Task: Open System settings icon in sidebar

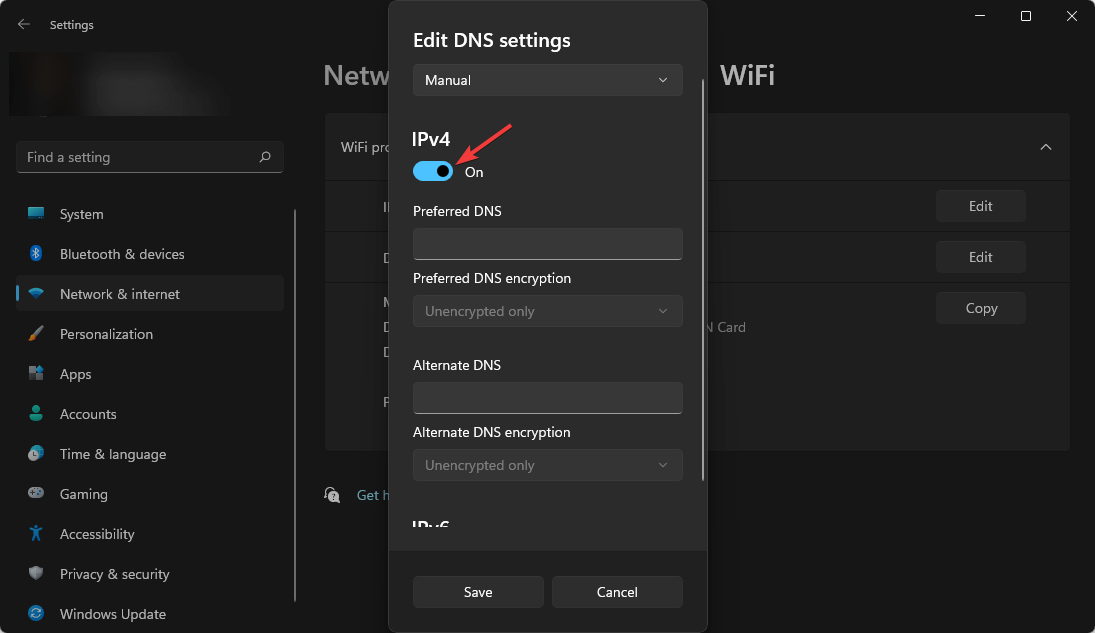Action: point(36,213)
